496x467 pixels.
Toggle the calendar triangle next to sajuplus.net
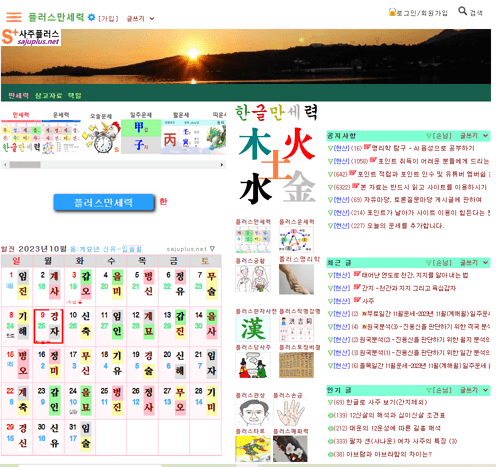point(212,249)
